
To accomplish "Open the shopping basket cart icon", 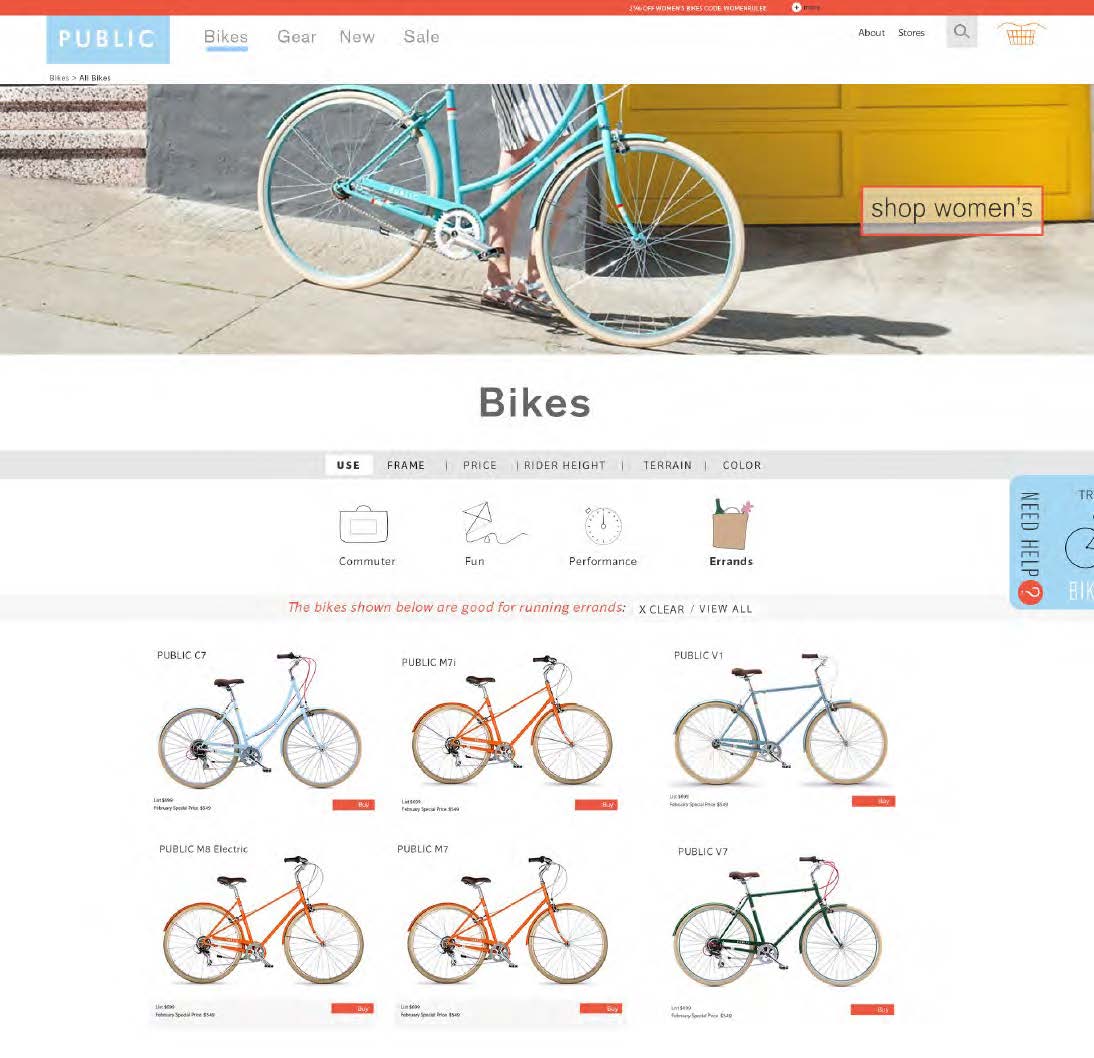I will [x=1021, y=33].
